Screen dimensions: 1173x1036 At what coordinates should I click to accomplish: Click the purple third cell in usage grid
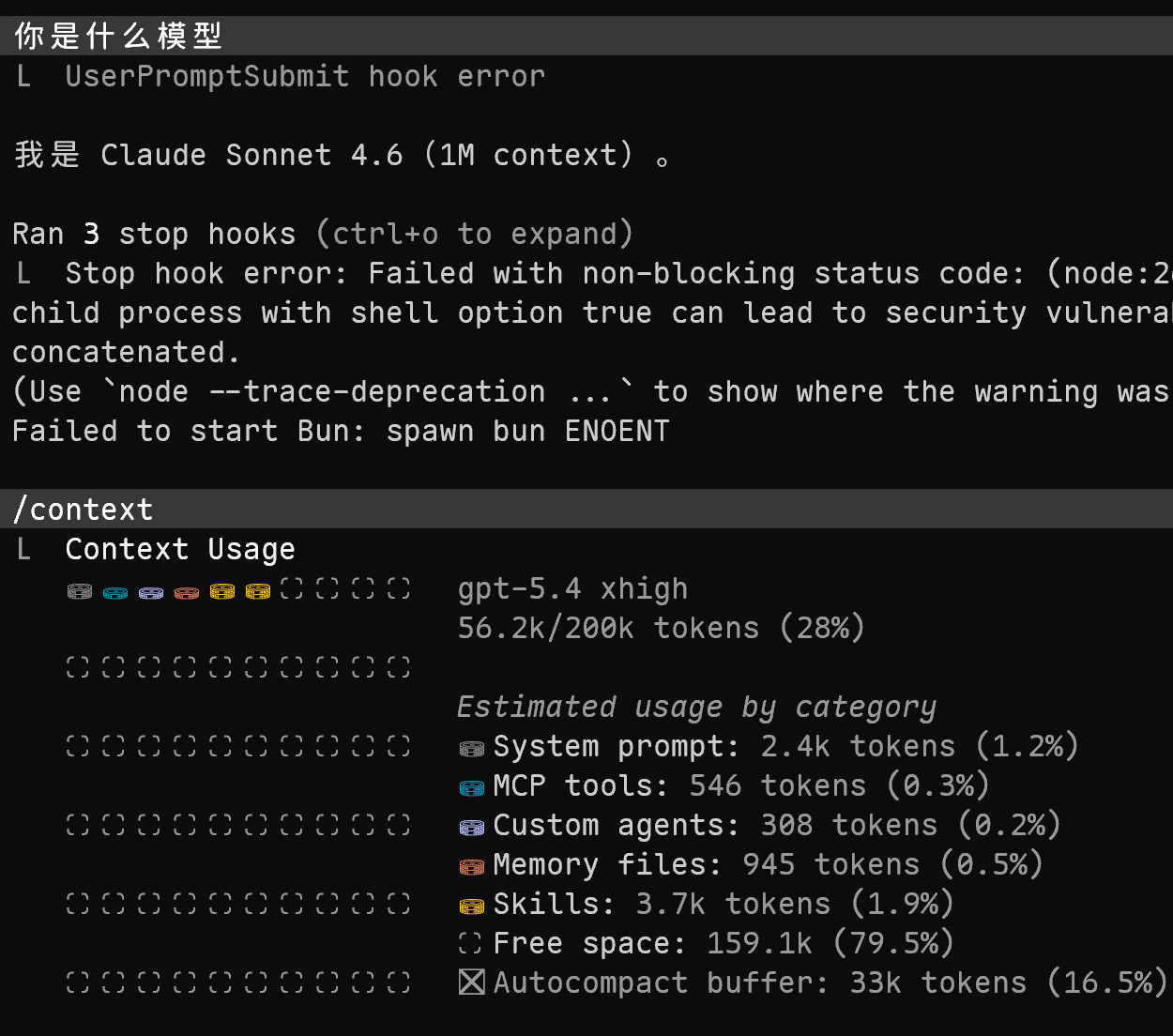[151, 591]
